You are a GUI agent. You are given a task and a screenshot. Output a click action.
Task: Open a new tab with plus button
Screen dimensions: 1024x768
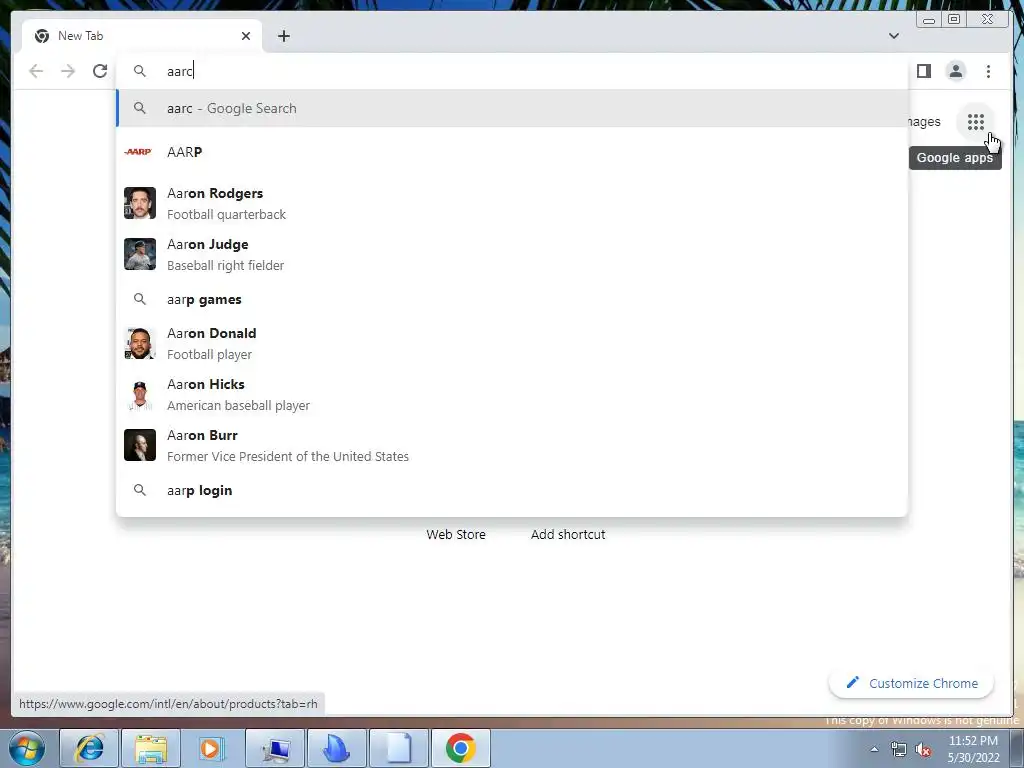tap(283, 36)
